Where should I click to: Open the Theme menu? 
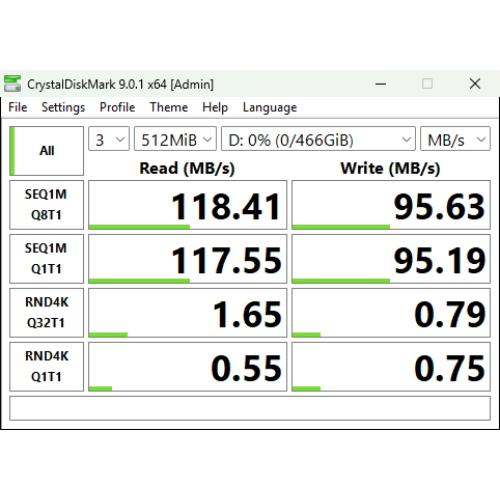point(169,107)
